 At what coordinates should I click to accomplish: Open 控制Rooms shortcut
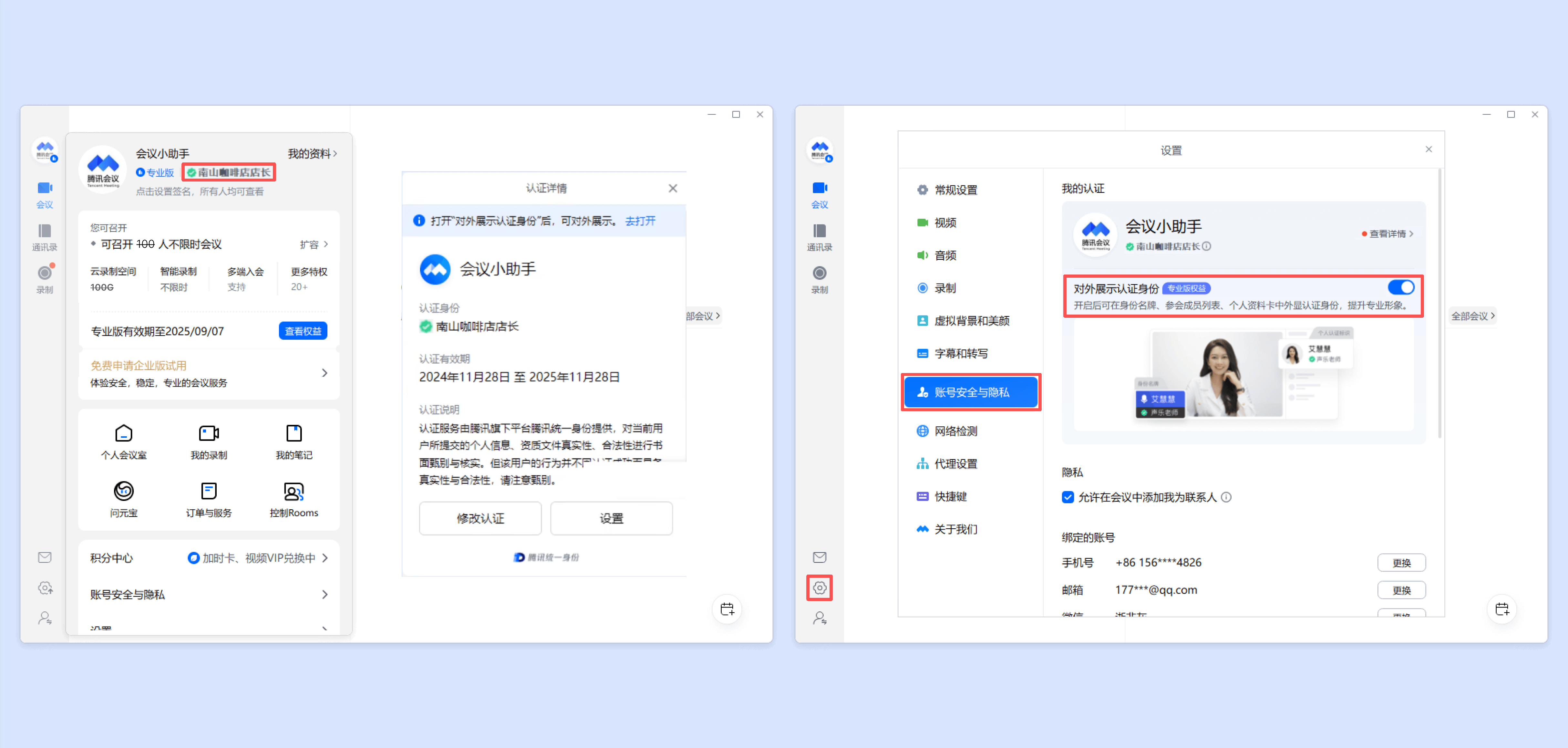pos(294,500)
